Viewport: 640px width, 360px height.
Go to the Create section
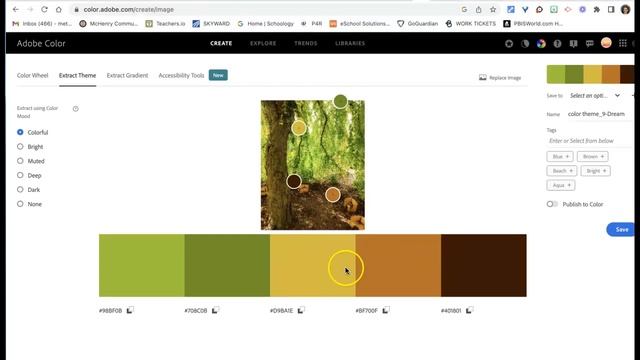point(221,43)
